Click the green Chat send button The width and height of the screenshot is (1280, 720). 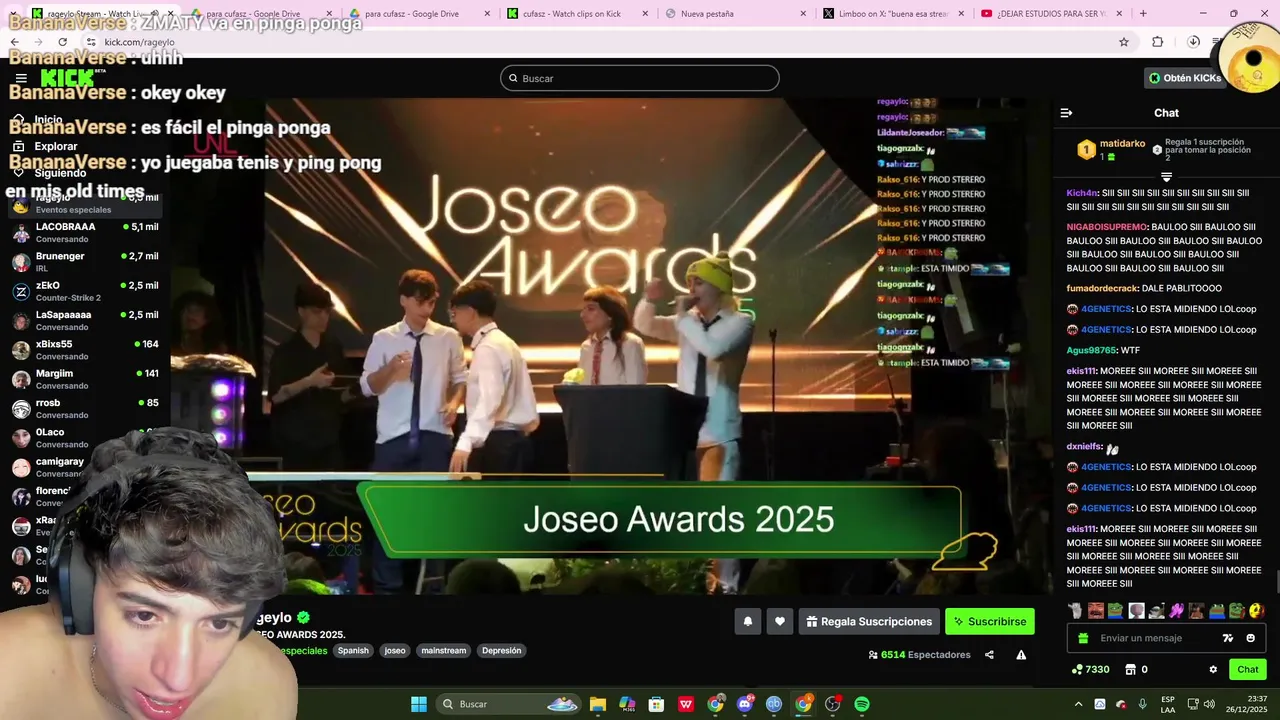[x=1248, y=669]
